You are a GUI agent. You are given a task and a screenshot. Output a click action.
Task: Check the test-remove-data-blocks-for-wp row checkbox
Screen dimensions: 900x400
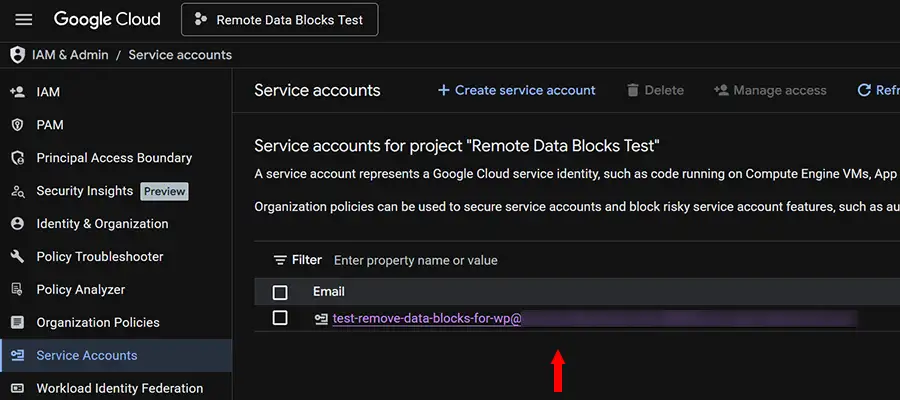(280, 318)
